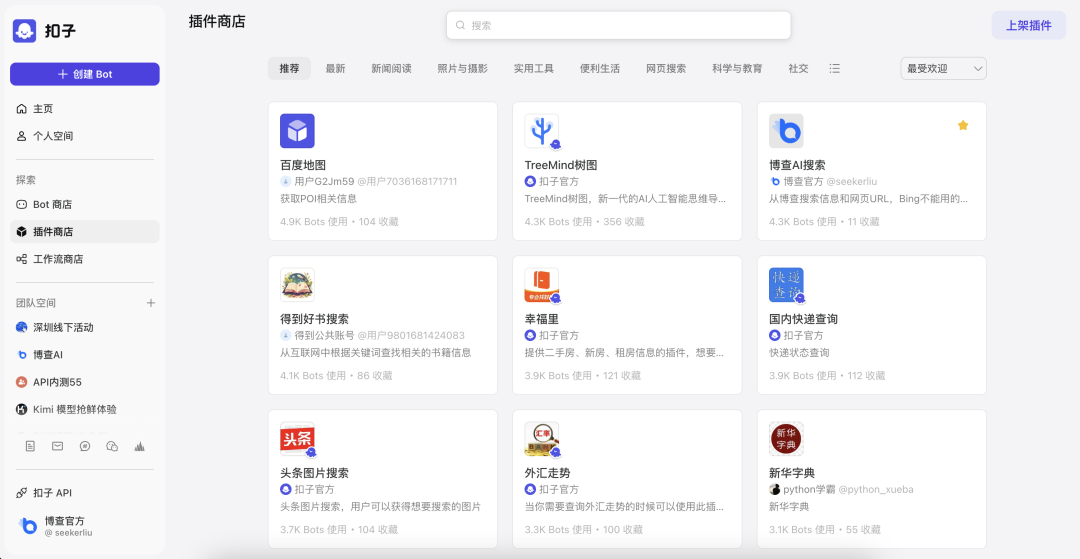
Task: Click the TreeMind树图 card title
Action: (561, 165)
